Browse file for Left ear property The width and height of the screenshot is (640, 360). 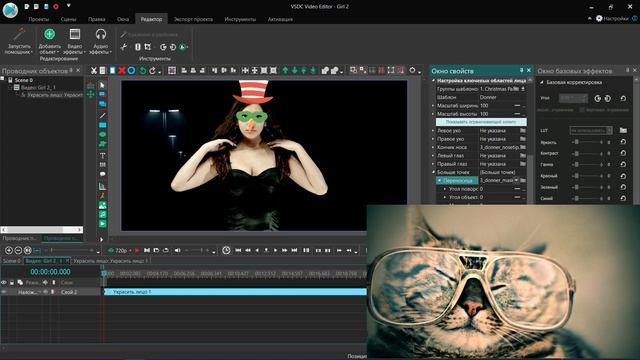pyautogui.click(x=522, y=131)
